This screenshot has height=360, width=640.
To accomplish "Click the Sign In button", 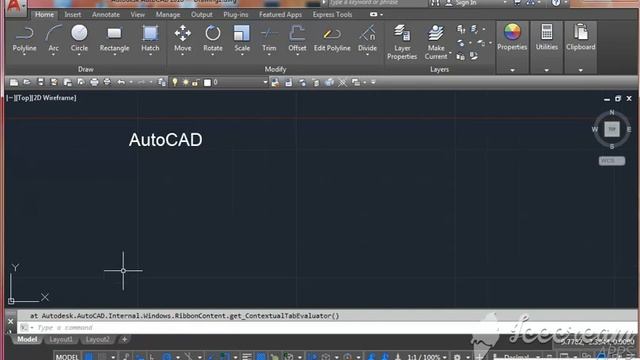I will pos(461,3).
